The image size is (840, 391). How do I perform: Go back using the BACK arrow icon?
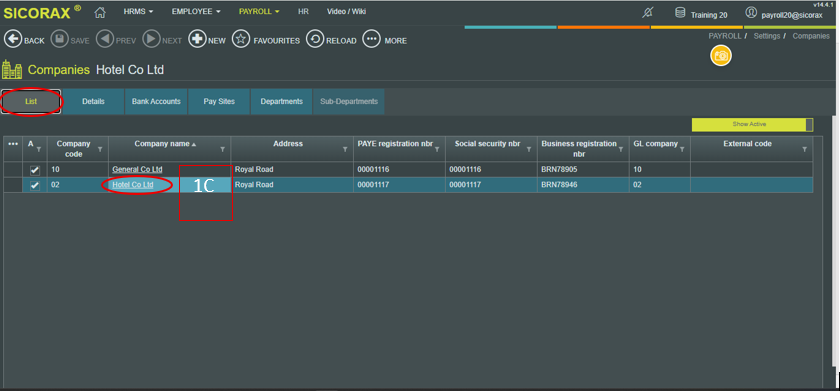click(13, 40)
